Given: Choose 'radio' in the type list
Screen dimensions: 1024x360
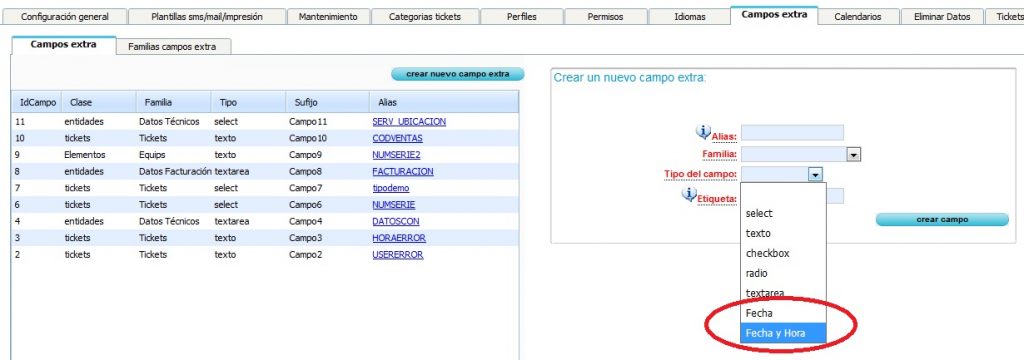Looking at the screenshot, I should point(783,273).
